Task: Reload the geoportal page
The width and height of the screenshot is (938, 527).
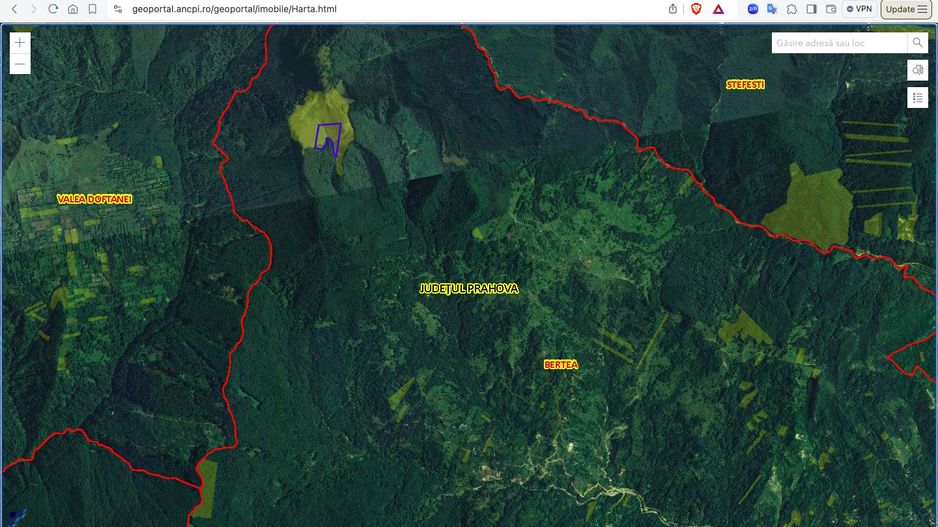Action: tap(53, 9)
